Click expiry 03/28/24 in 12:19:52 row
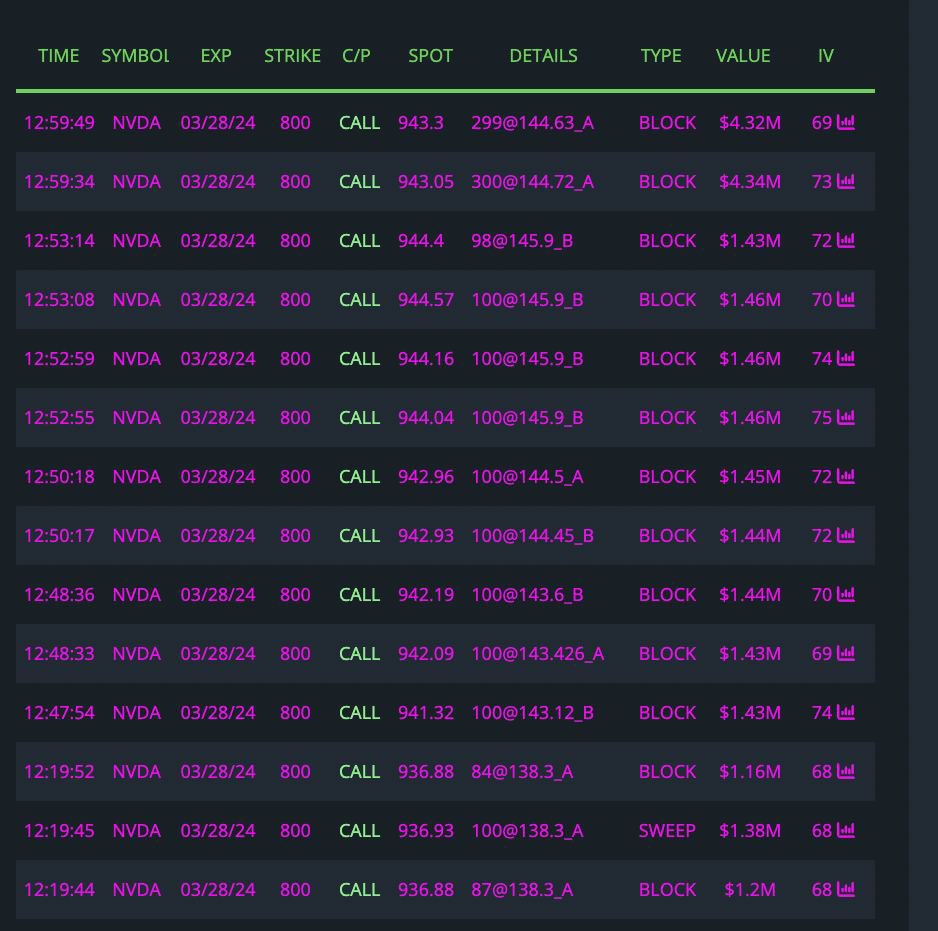Viewport: 938px width, 931px height. pyautogui.click(x=218, y=771)
